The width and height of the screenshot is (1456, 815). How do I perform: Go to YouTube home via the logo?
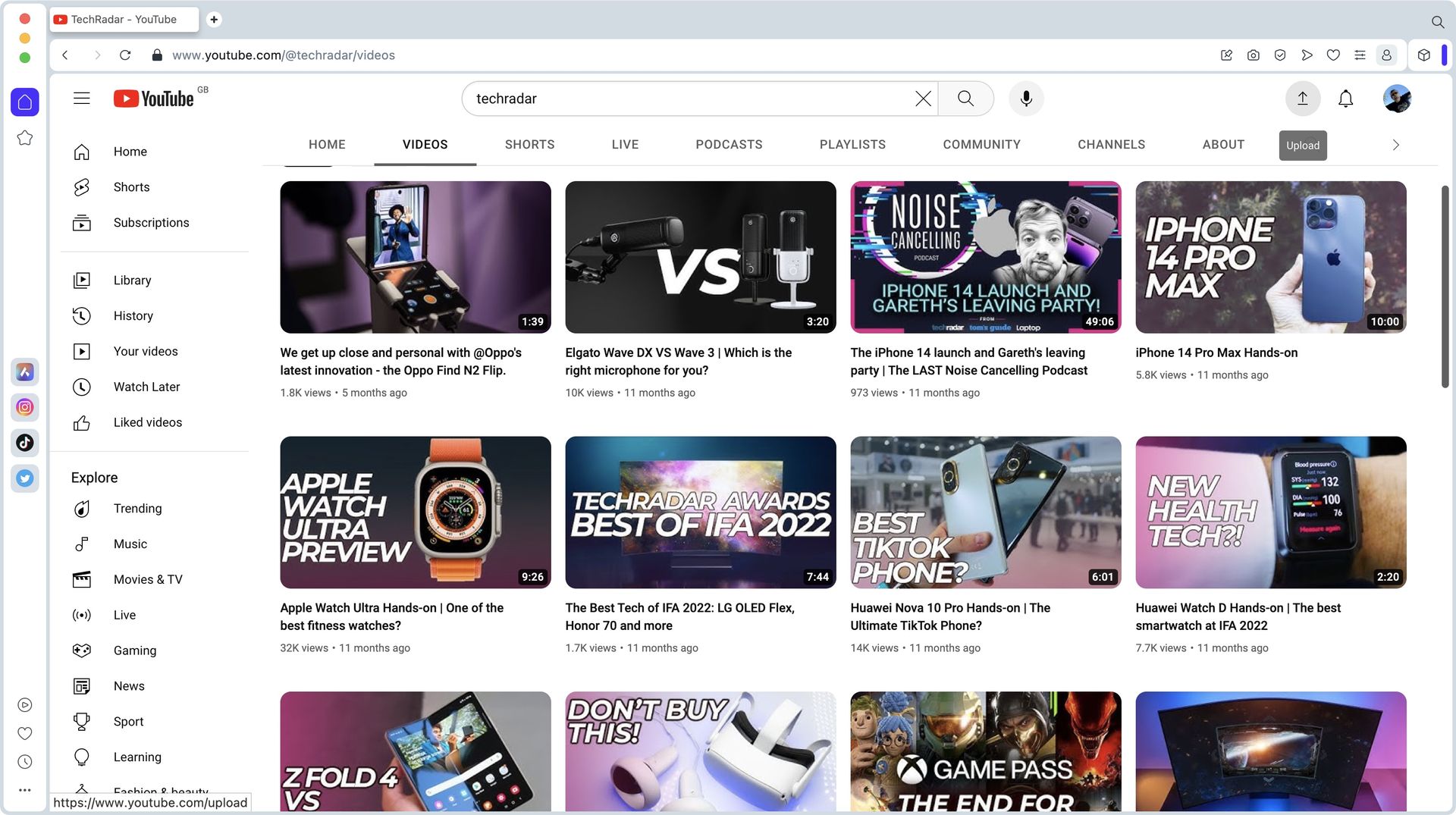click(x=155, y=98)
